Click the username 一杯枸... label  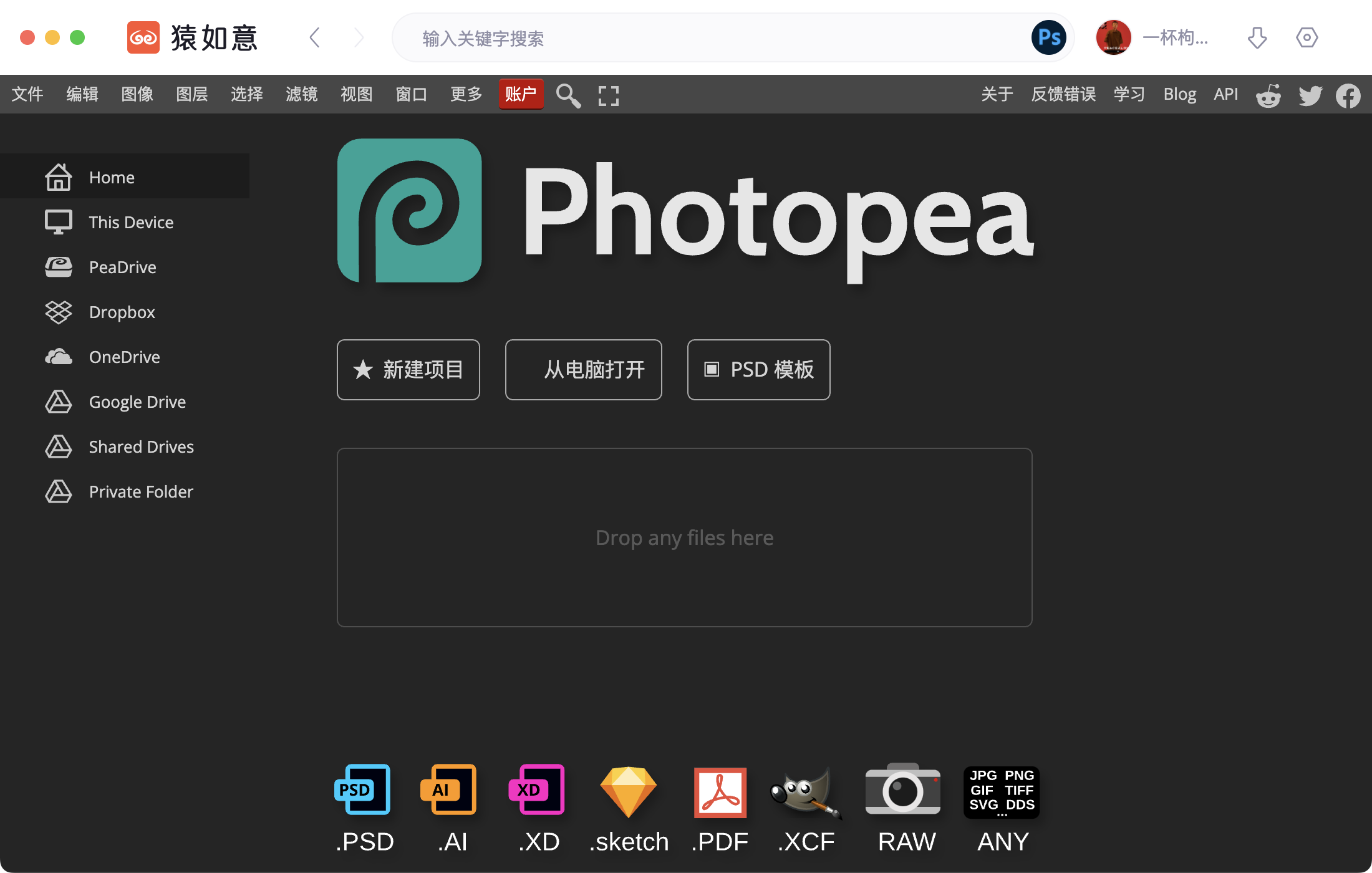click(x=1176, y=37)
